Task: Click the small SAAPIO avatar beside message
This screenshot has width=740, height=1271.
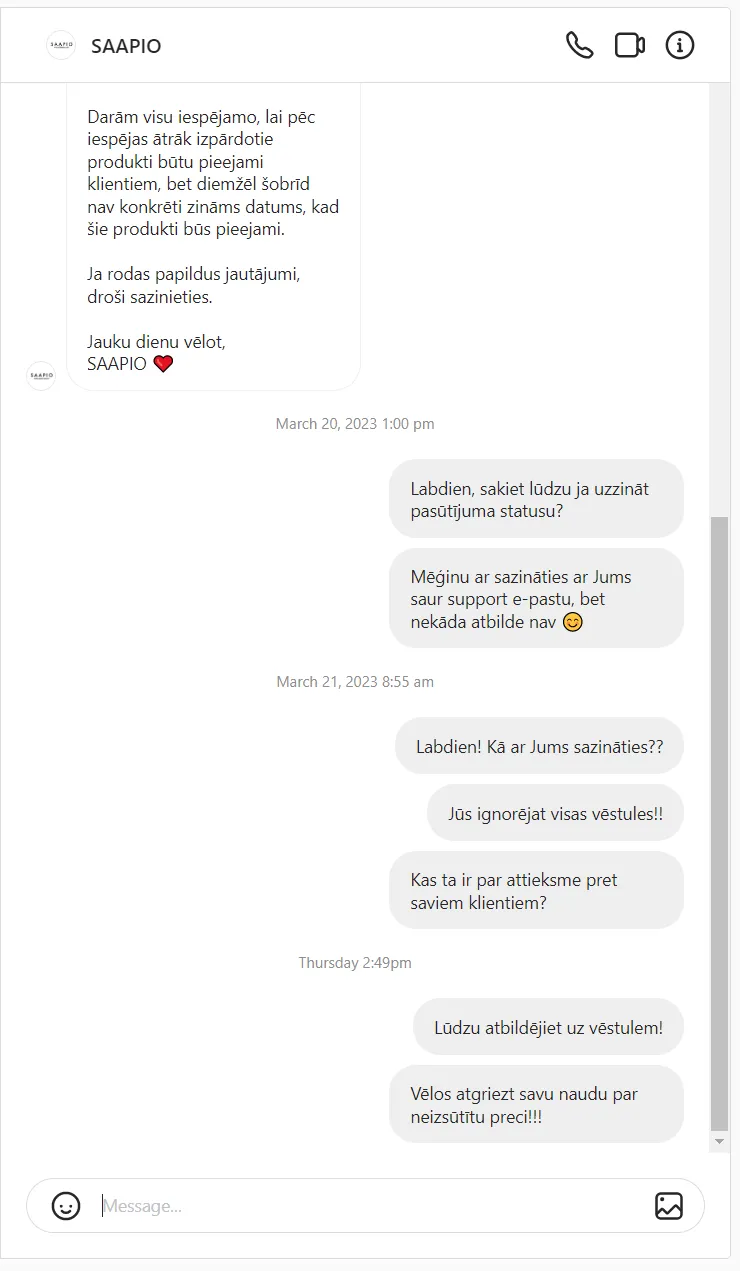Action: click(41, 375)
